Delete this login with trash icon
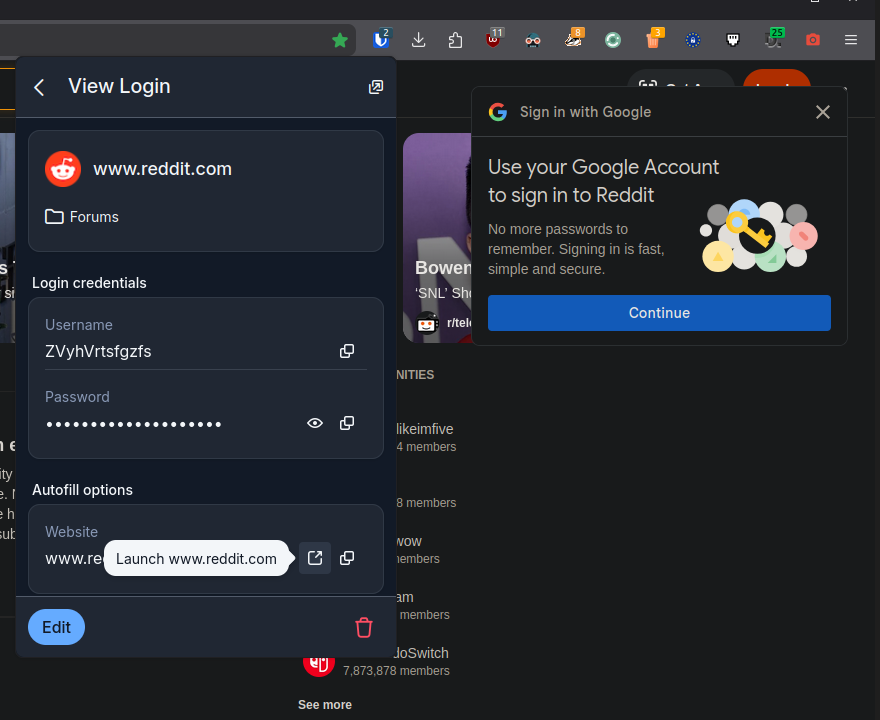Screen dimensions: 880x720 pos(364,627)
